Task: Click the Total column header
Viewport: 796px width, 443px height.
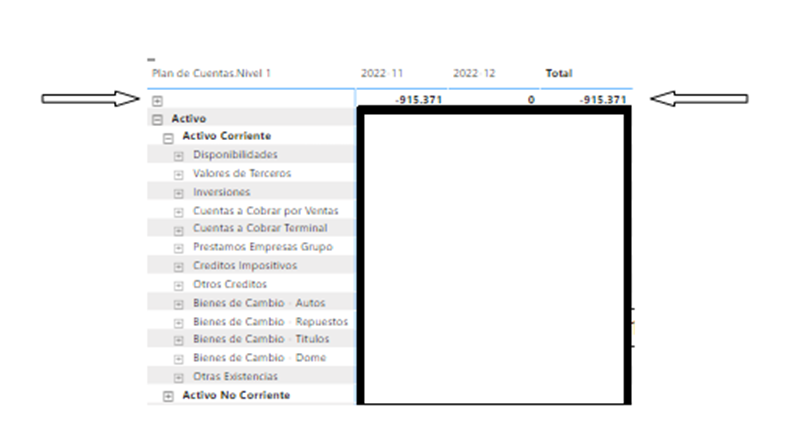Action: [x=559, y=73]
